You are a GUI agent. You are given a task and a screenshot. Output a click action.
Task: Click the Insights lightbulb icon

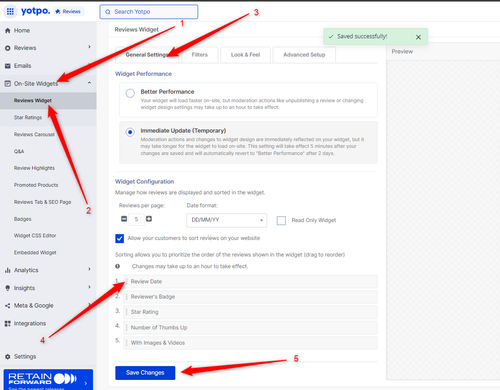coord(8,288)
